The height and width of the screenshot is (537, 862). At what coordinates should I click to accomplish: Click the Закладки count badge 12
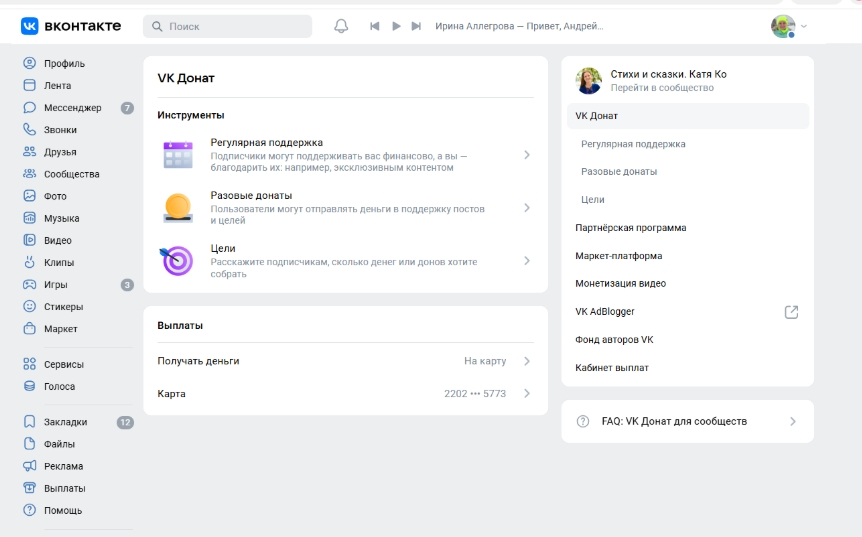click(x=125, y=422)
